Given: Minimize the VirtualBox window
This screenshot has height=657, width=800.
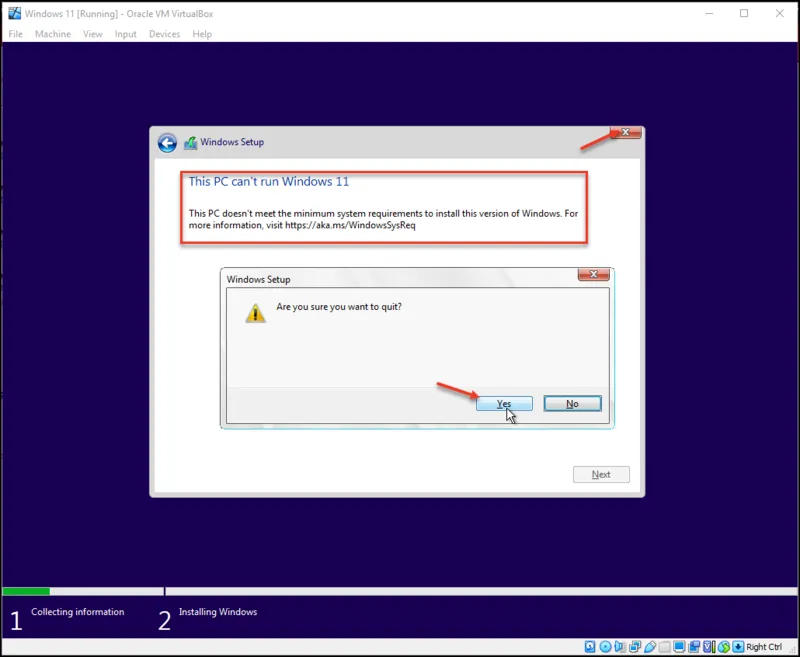Looking at the screenshot, I should 709,14.
